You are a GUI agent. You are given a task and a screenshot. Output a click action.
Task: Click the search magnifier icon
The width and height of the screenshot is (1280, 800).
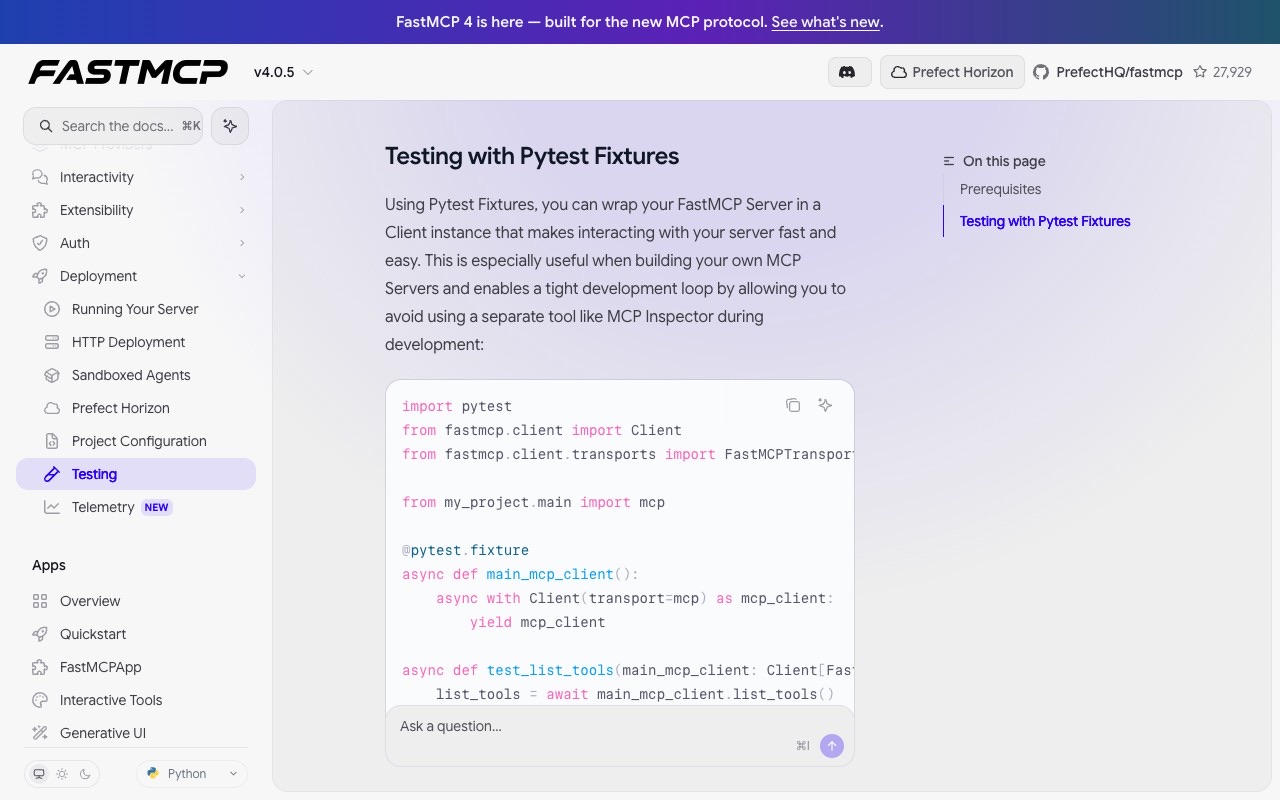click(x=46, y=126)
